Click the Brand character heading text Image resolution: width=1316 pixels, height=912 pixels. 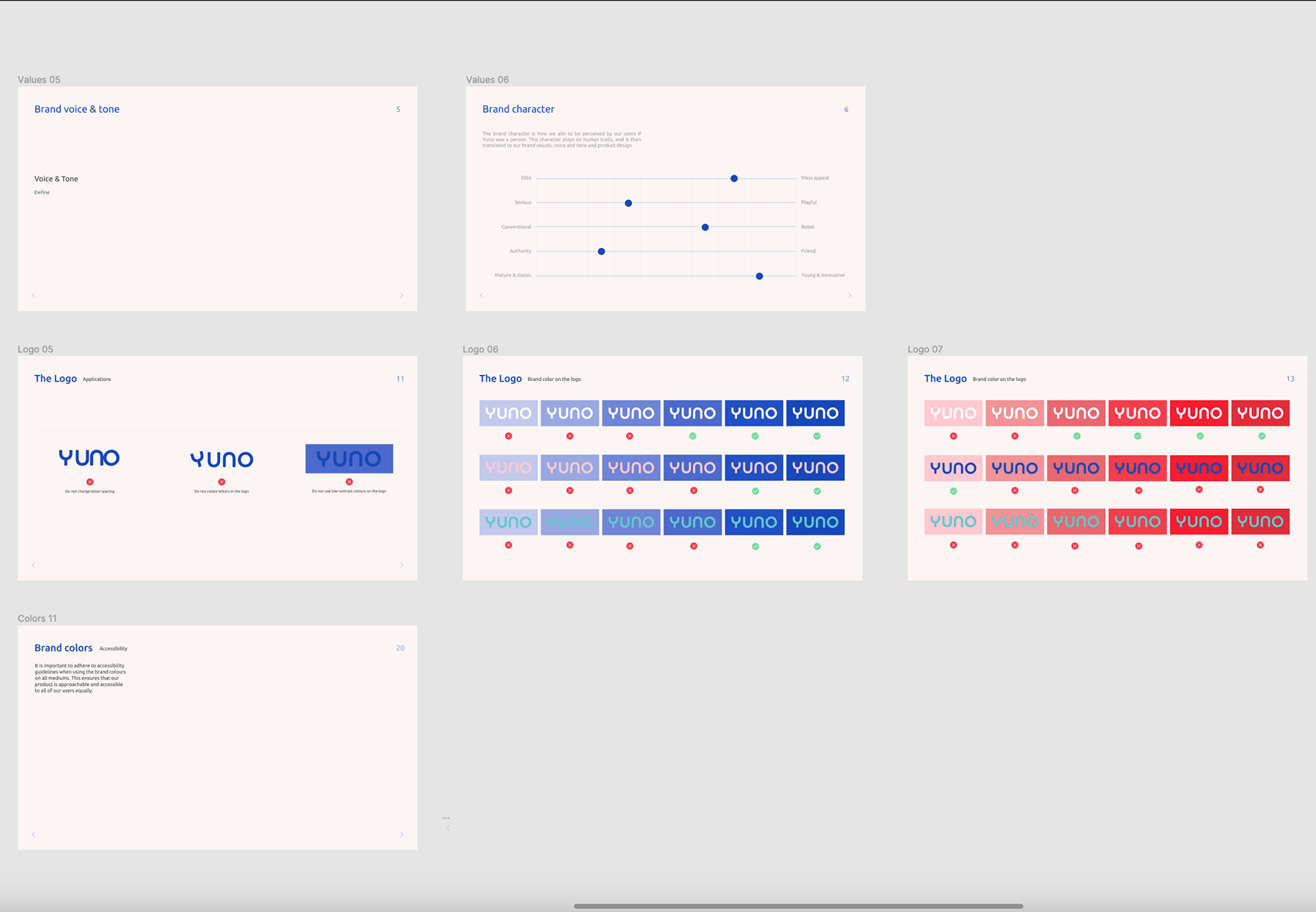coord(518,109)
